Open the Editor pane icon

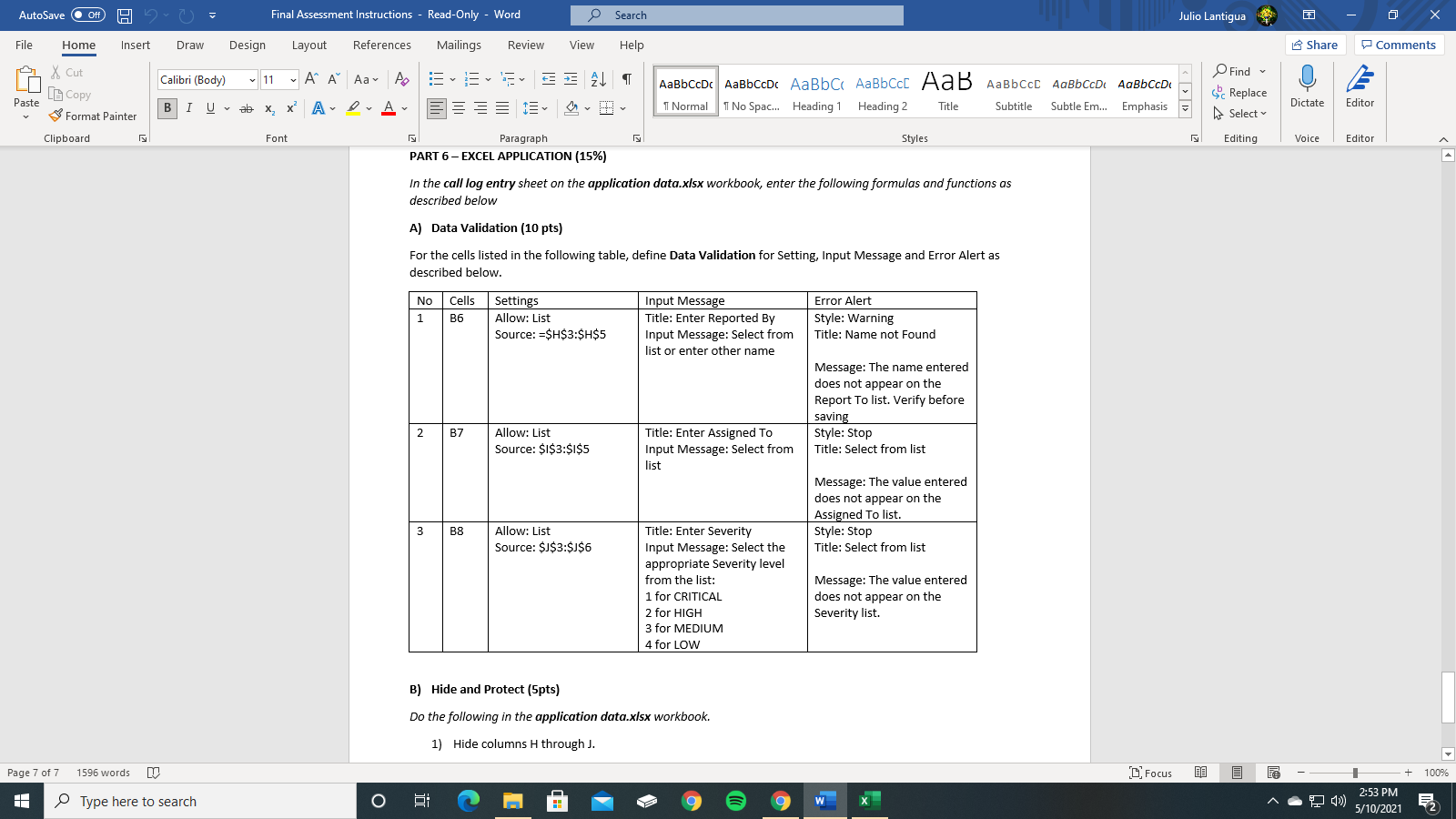1360,88
